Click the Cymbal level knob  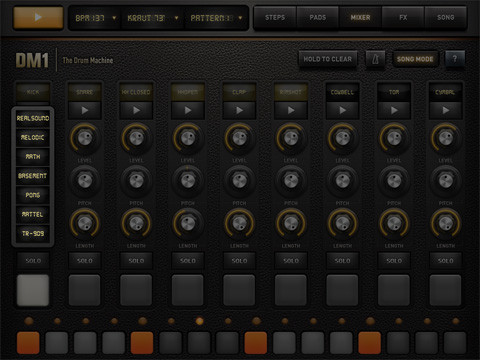446,138
